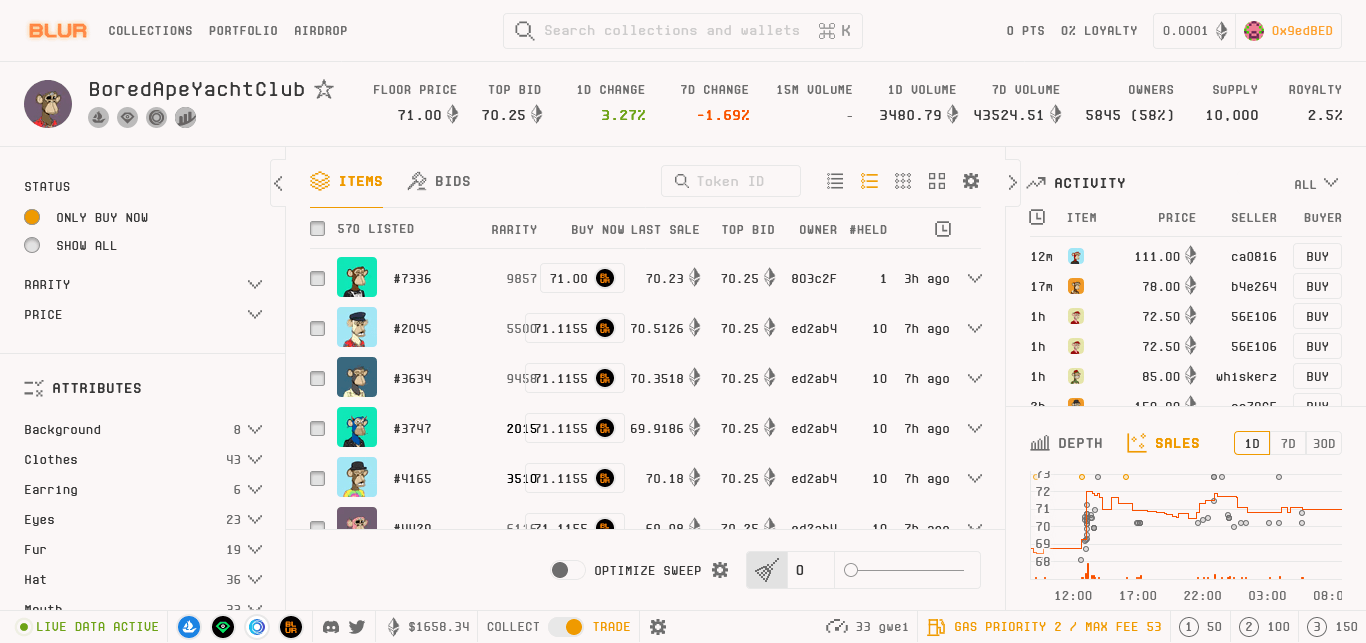Viewport: 1366px width, 643px height.
Task: Click Buy for the 111.00 sale listing
Action: coord(1317,256)
